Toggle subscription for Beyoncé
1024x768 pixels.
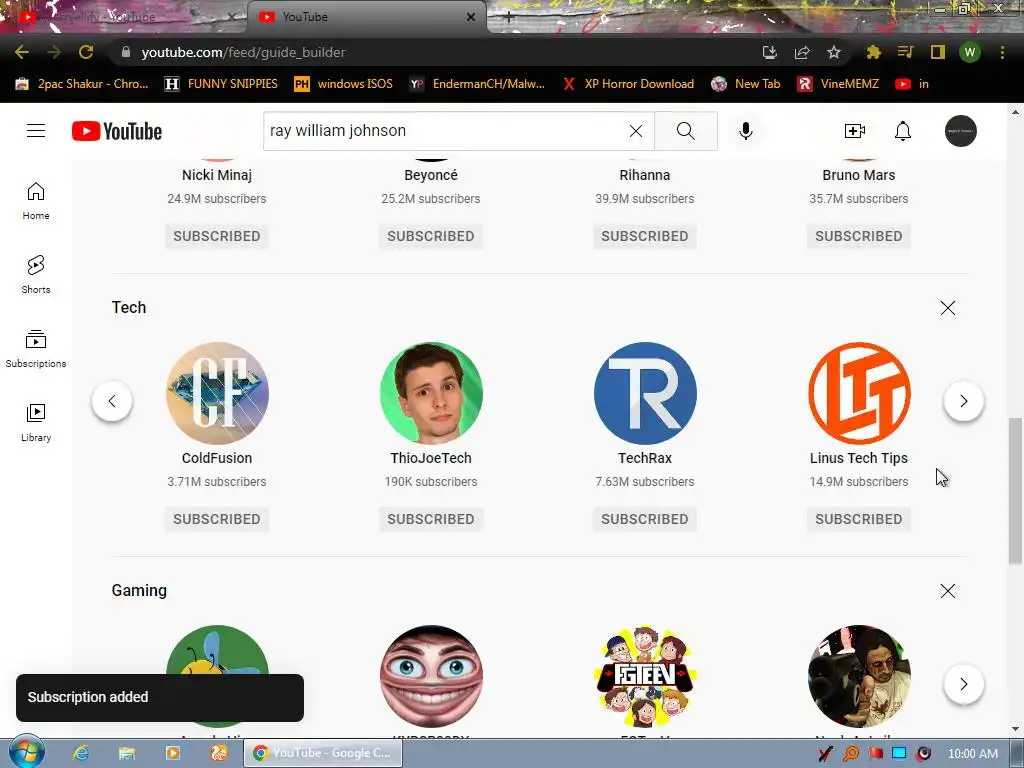(x=431, y=236)
